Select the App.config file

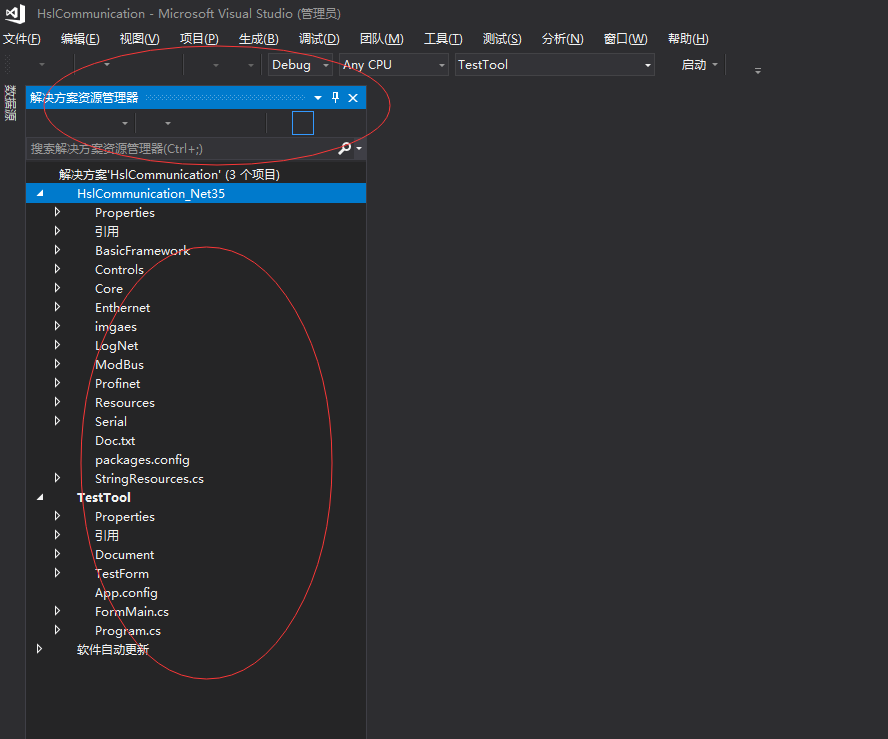tap(126, 593)
